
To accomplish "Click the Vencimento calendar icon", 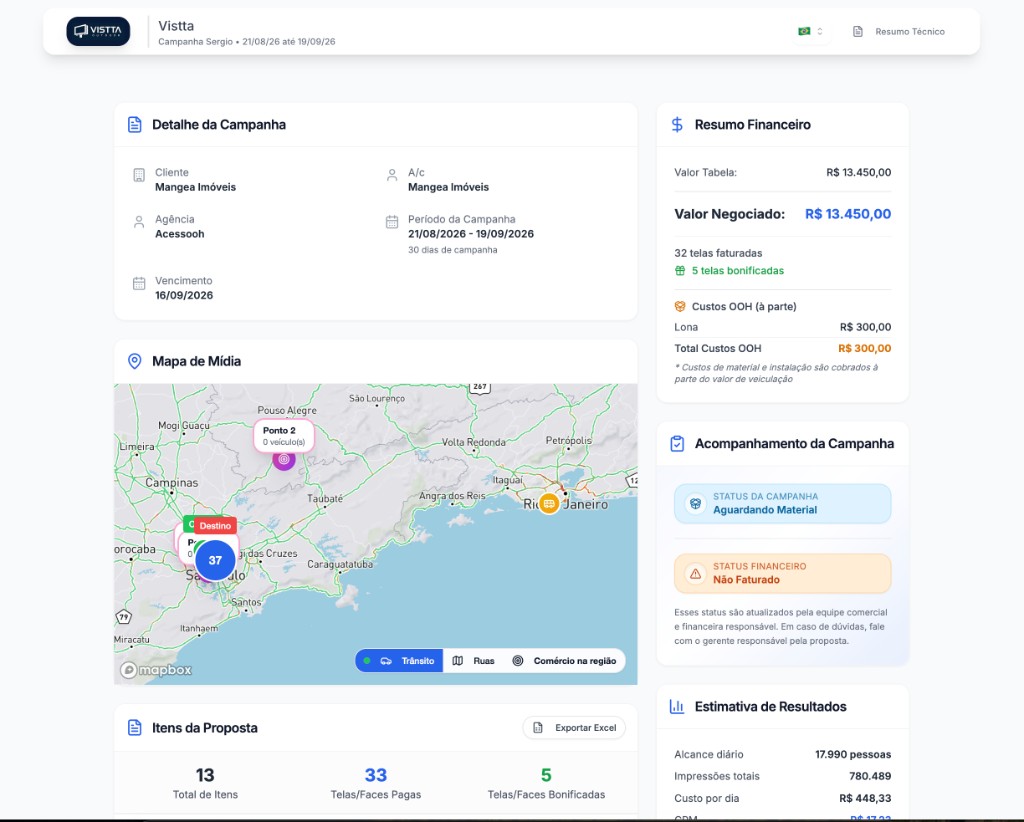I will 139,283.
